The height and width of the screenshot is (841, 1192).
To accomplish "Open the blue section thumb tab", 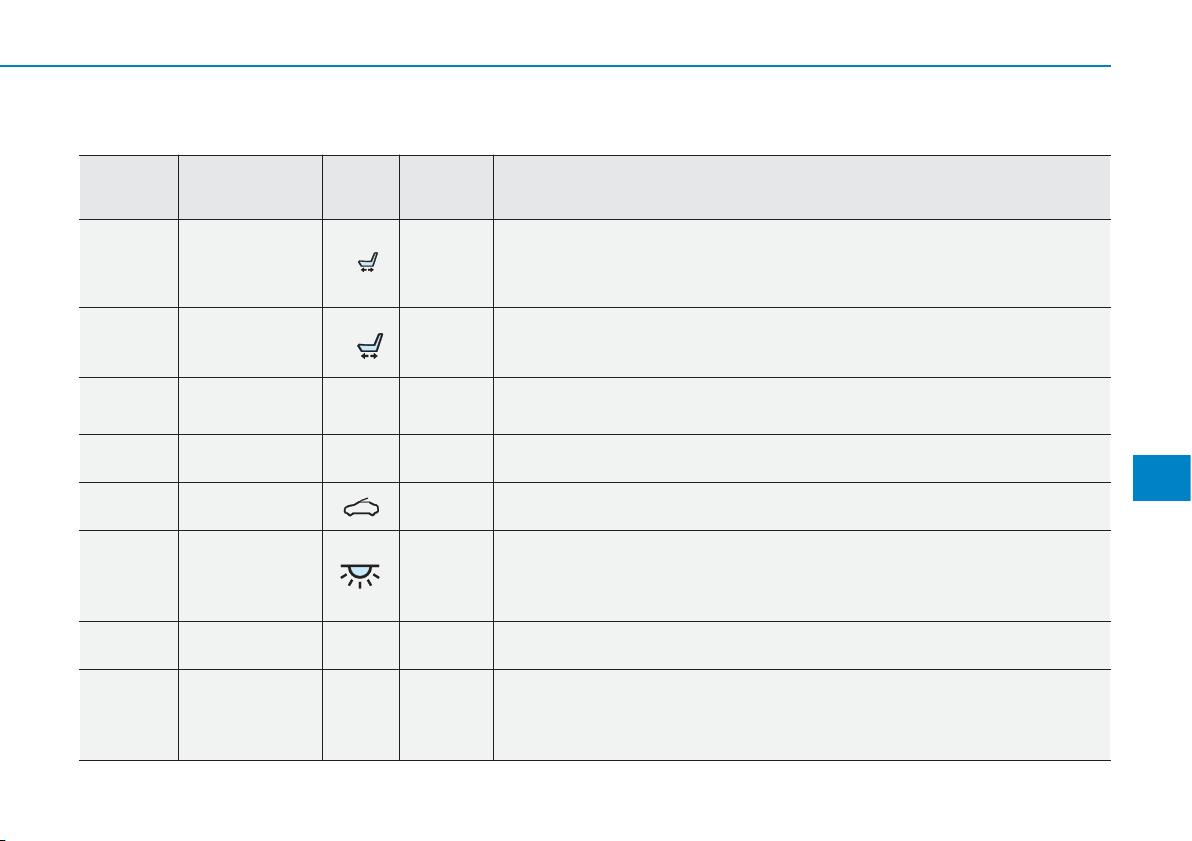I will pos(1162,478).
